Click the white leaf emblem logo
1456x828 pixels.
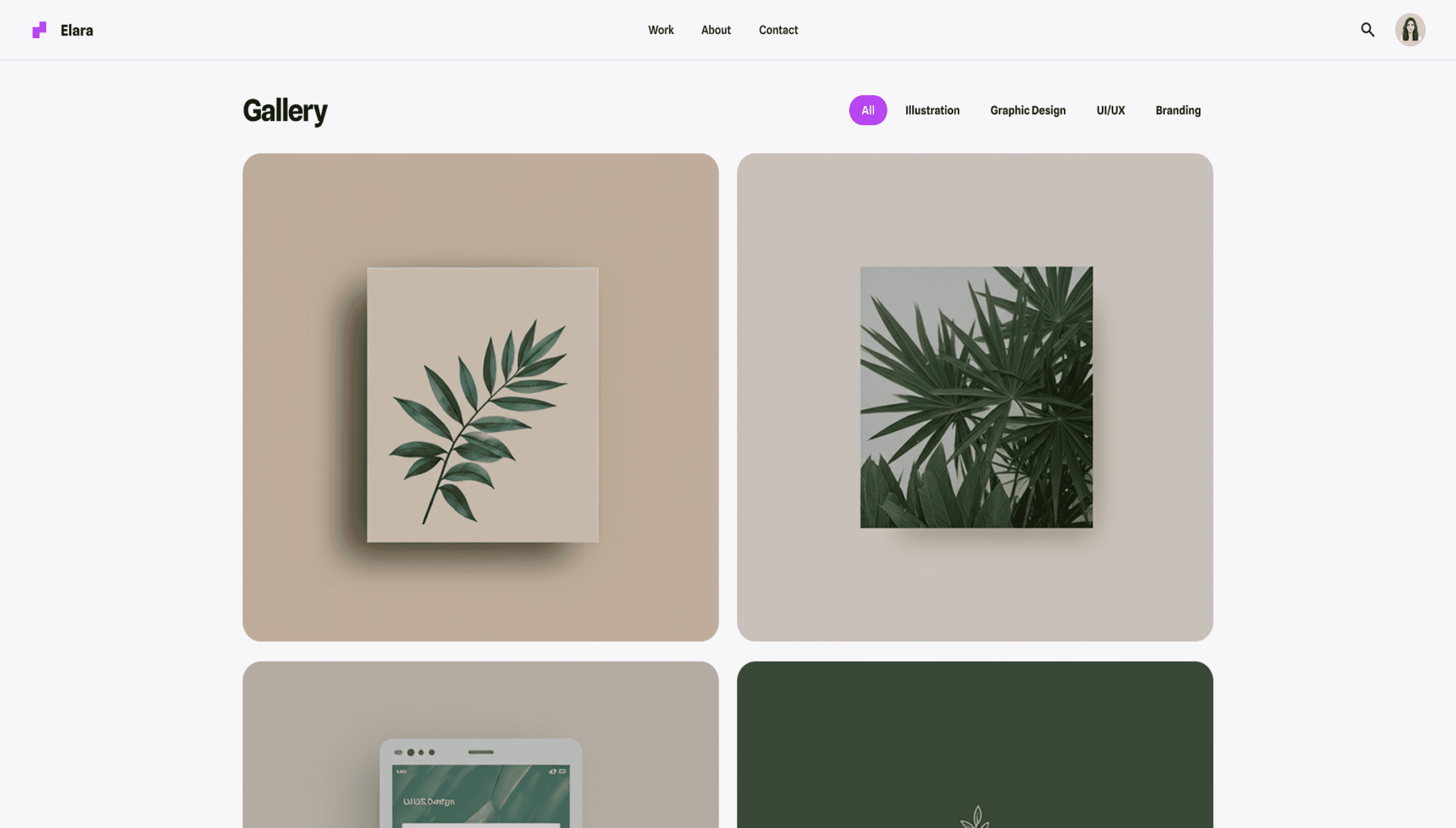pyautogui.click(x=976, y=816)
